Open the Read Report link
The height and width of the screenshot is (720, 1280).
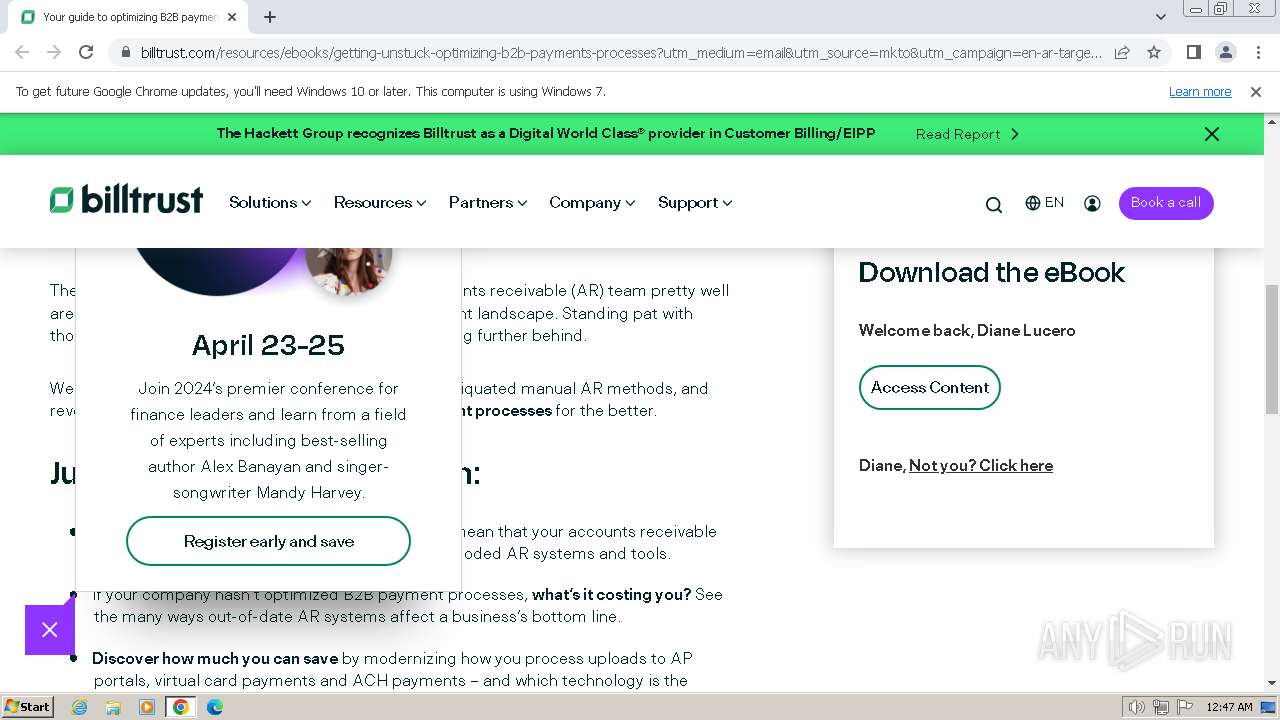967,134
